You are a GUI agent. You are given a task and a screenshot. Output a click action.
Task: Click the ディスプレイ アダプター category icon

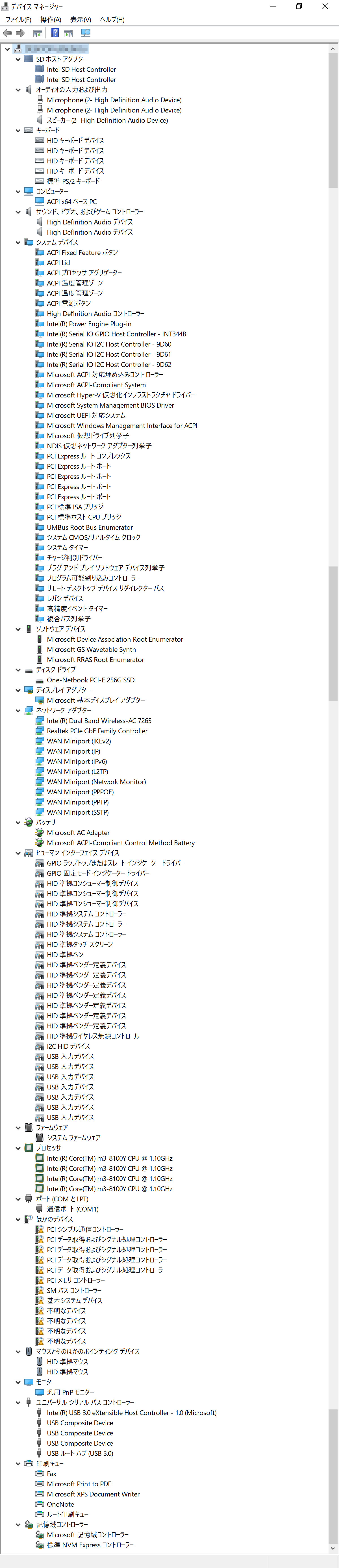(x=29, y=690)
